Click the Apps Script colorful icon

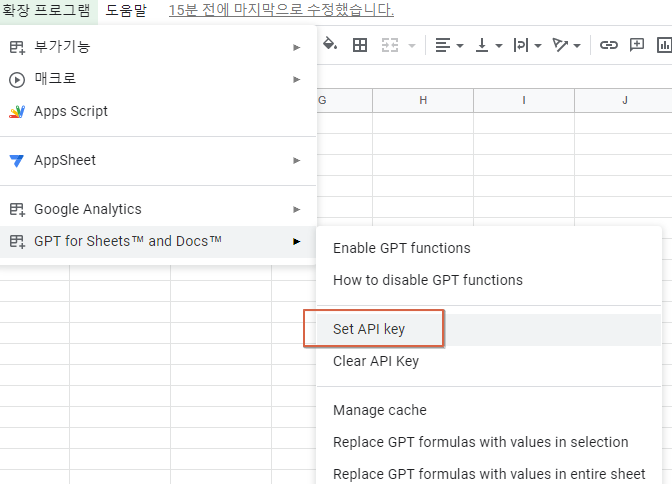[x=17, y=111]
